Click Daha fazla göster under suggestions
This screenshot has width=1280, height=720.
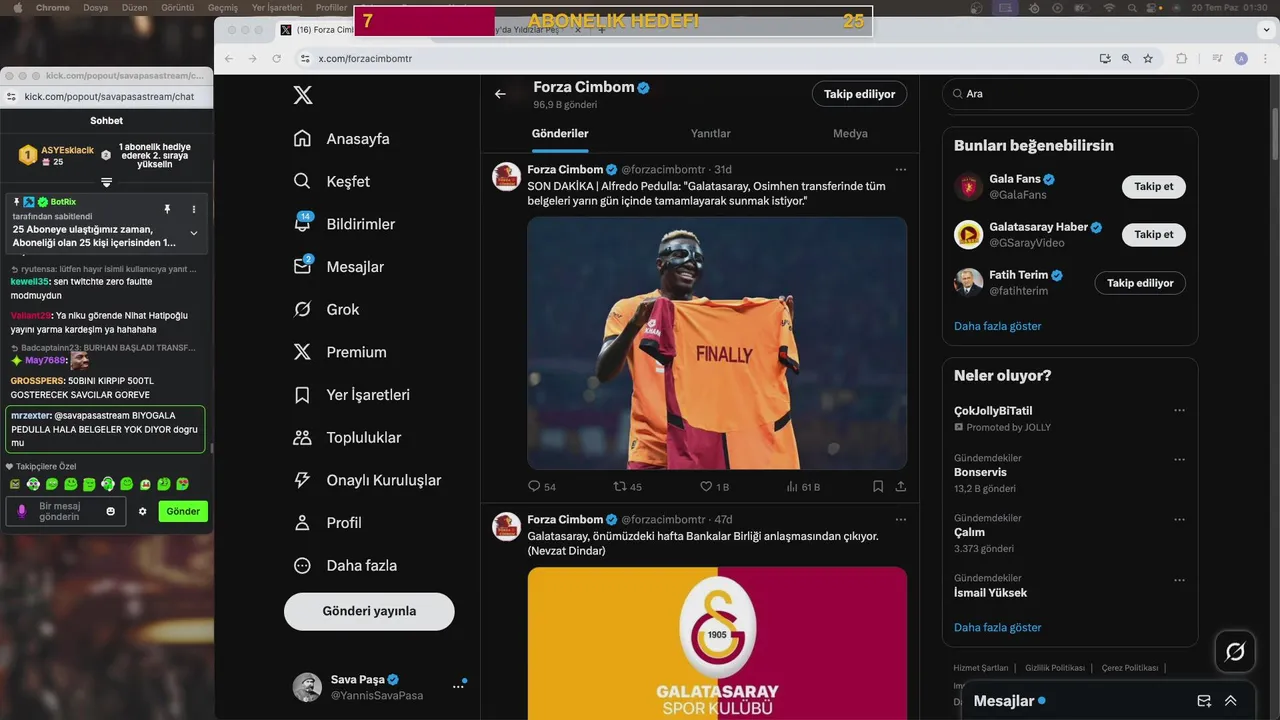998,326
